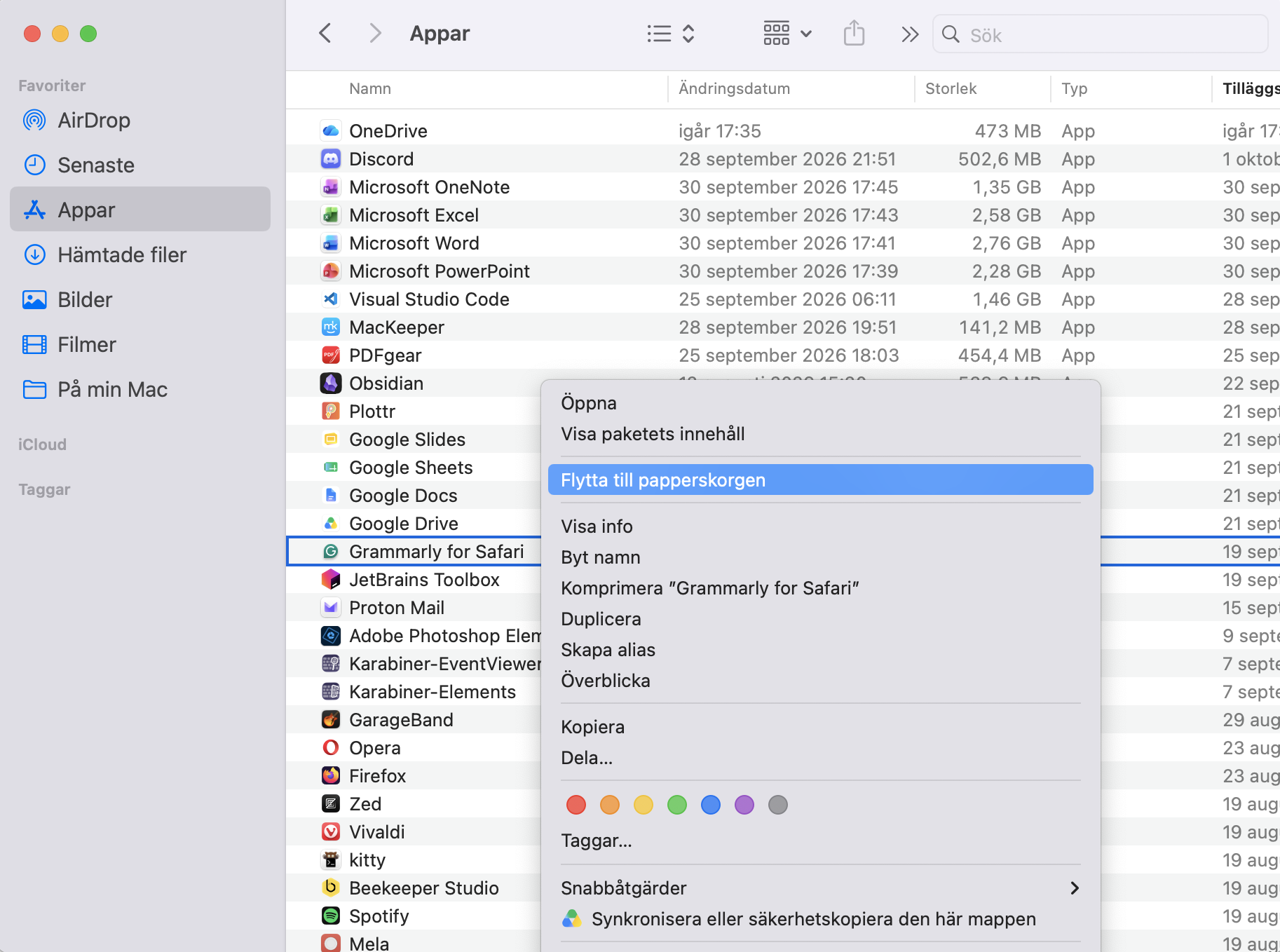Select Öppna in the context menu
The height and width of the screenshot is (952, 1280).
tap(821, 403)
